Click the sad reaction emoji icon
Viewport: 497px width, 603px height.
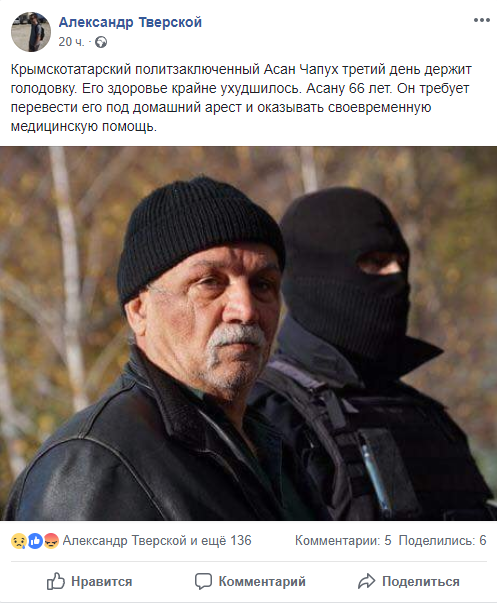(x=18, y=541)
